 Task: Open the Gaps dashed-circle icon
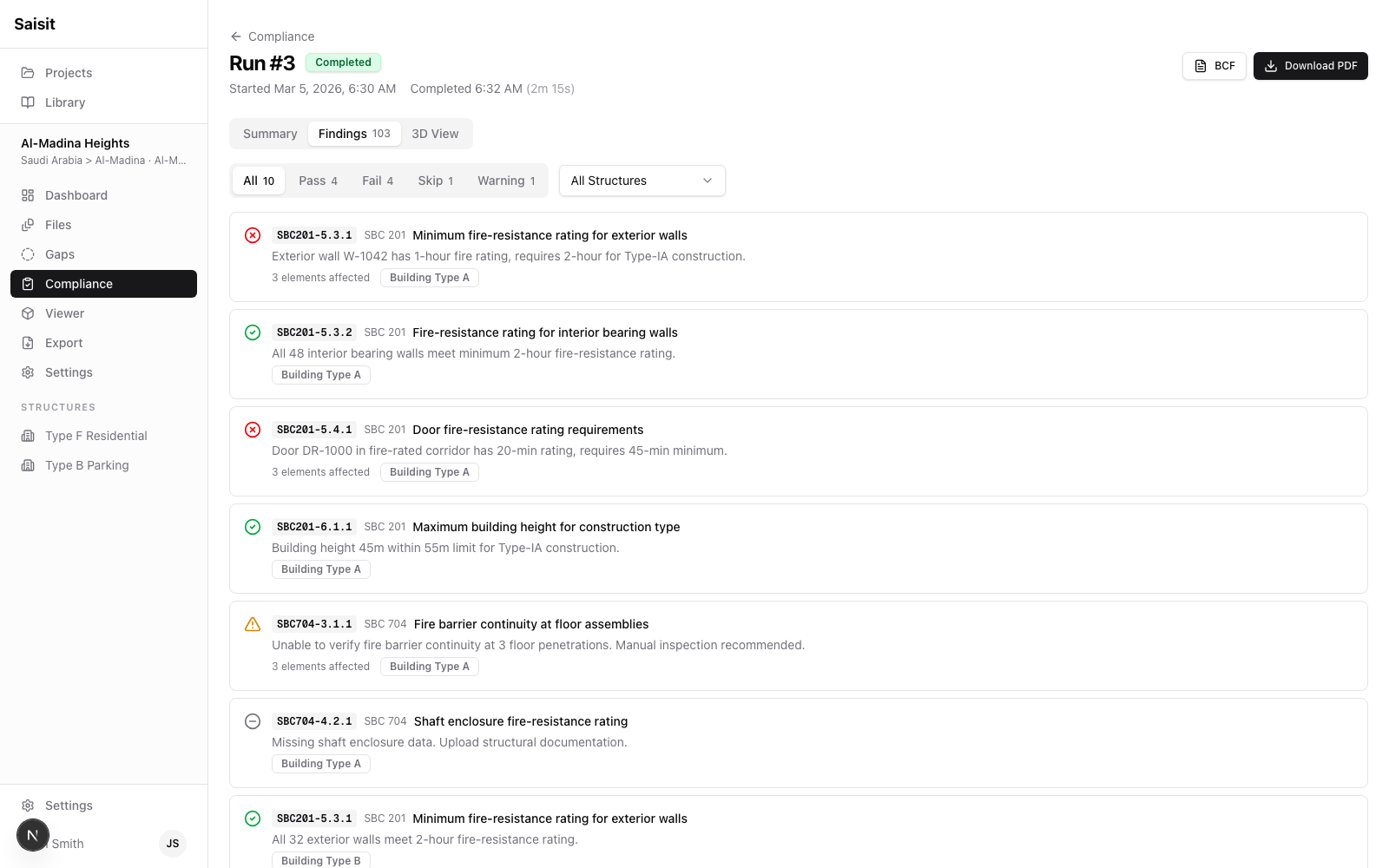pos(28,254)
